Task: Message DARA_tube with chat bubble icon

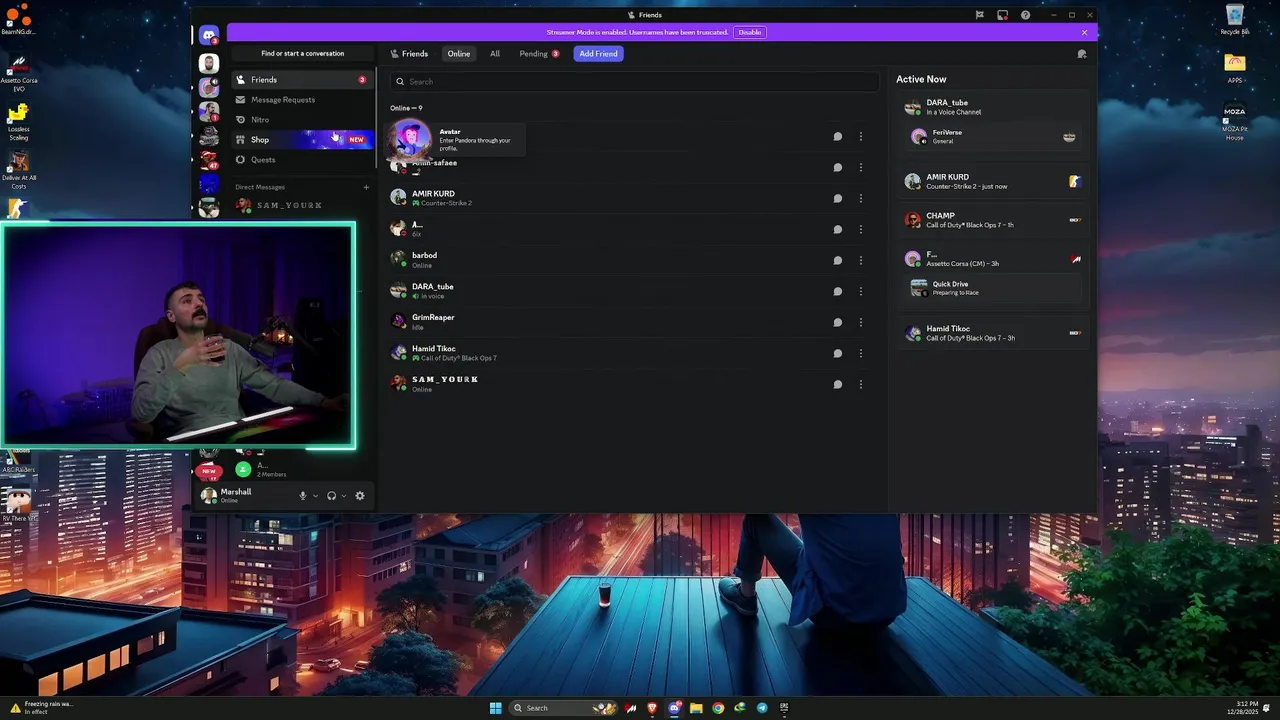Action: (838, 291)
